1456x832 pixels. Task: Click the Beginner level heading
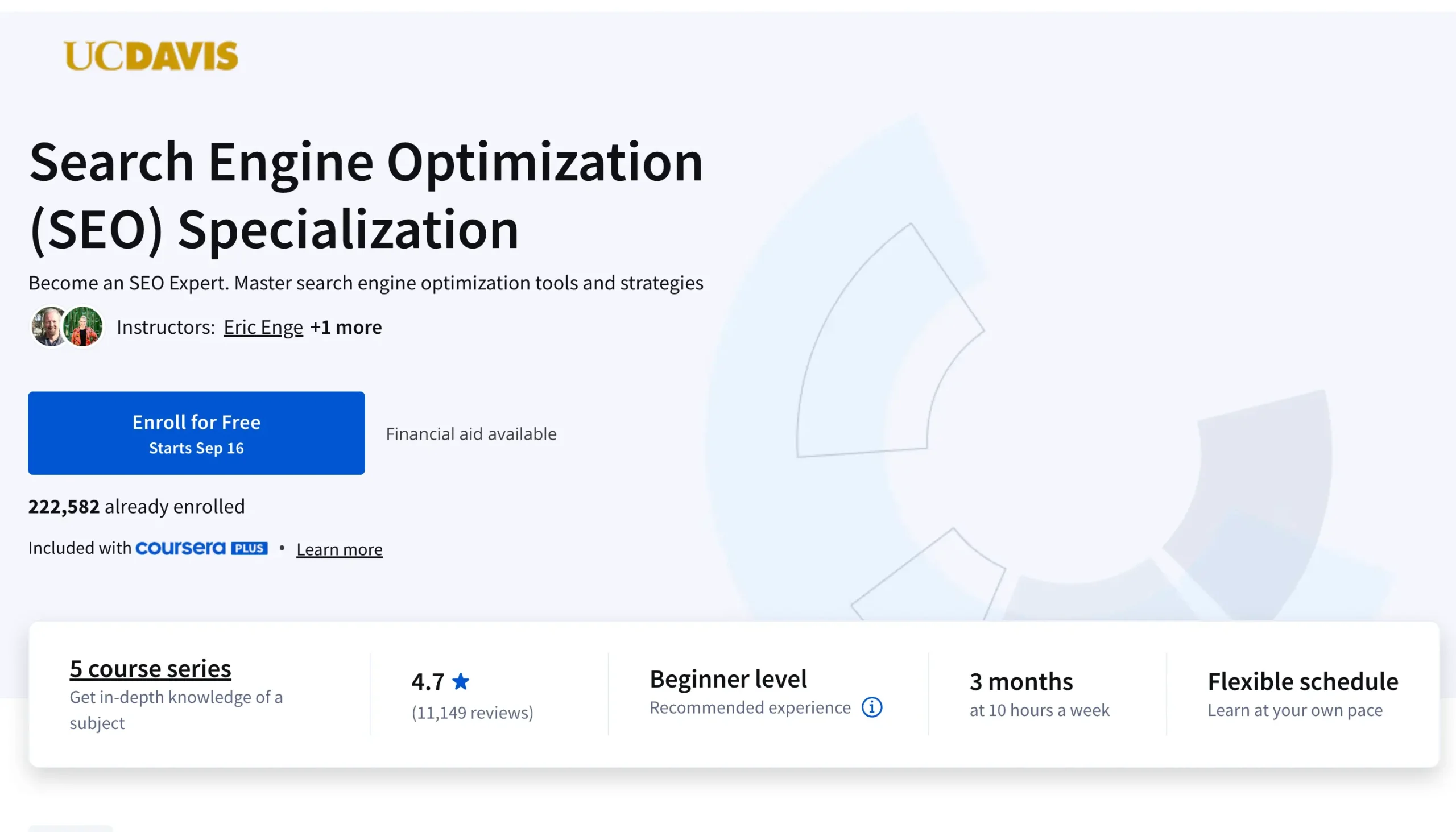[728, 679]
